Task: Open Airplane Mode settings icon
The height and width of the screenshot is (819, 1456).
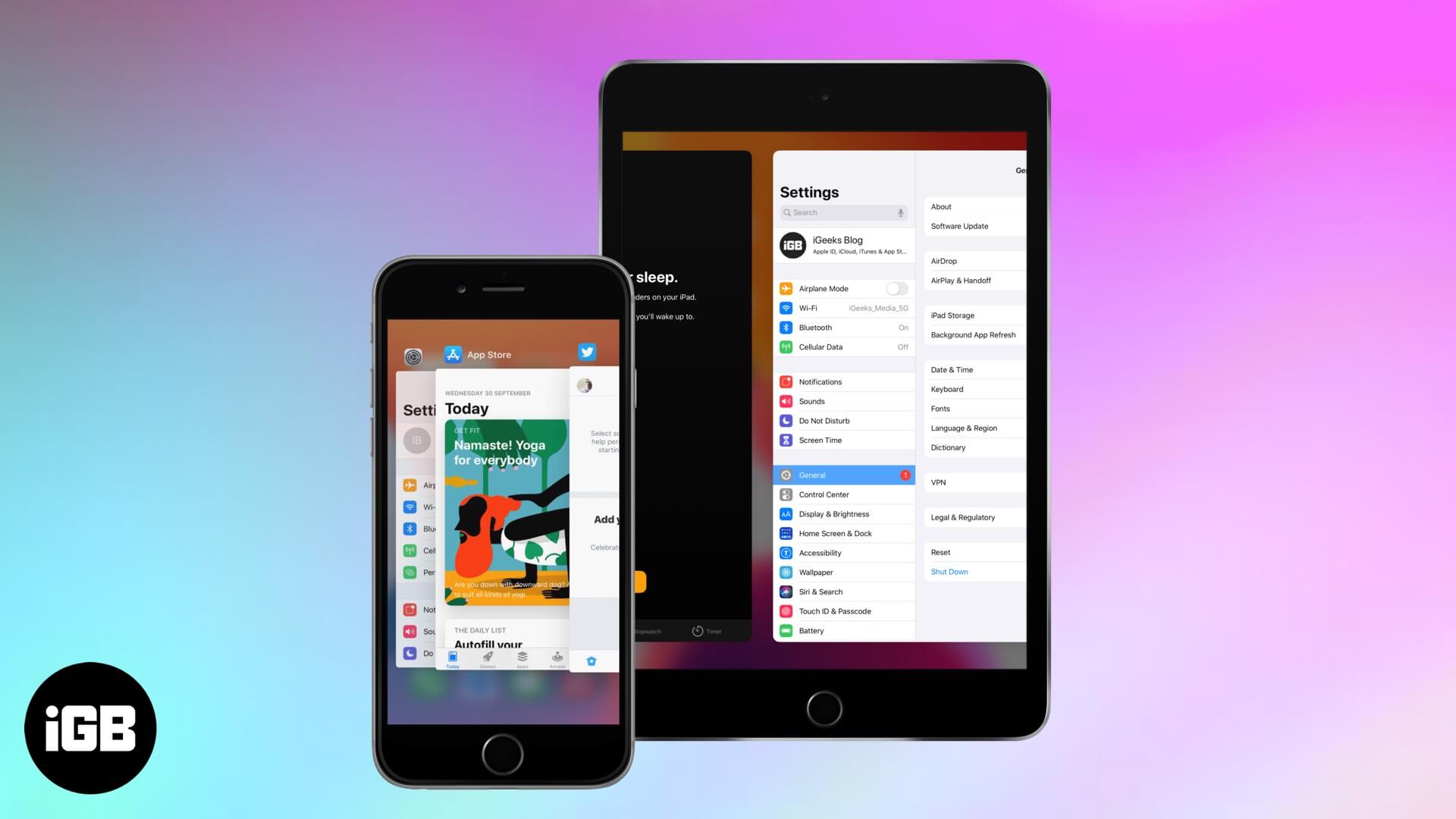Action: (786, 289)
